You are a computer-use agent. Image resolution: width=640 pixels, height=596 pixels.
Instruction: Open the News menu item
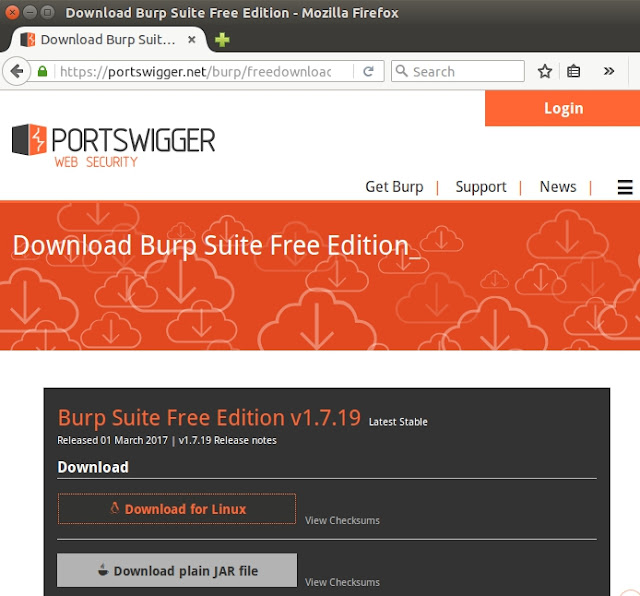pyautogui.click(x=558, y=187)
